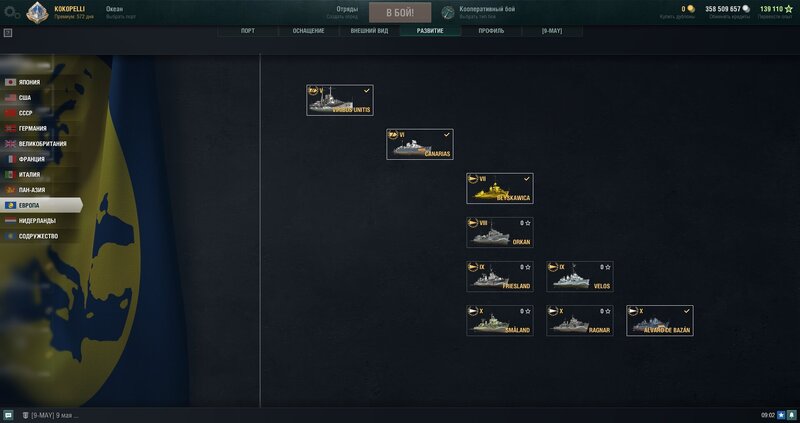Click the Japan flag icon
The width and height of the screenshot is (800, 423).
click(x=10, y=82)
